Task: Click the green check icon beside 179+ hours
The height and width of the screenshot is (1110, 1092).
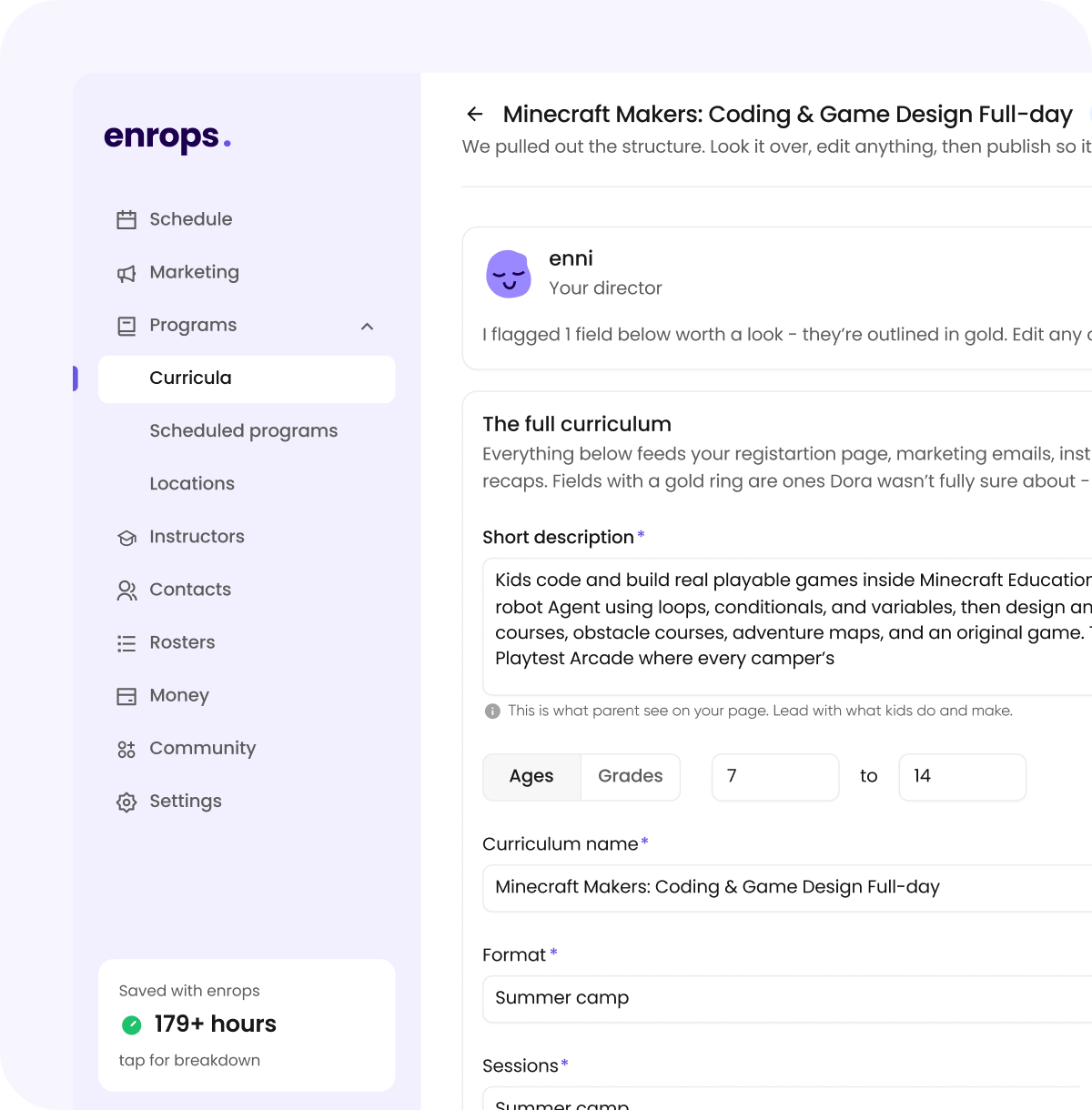Action: tap(132, 1024)
